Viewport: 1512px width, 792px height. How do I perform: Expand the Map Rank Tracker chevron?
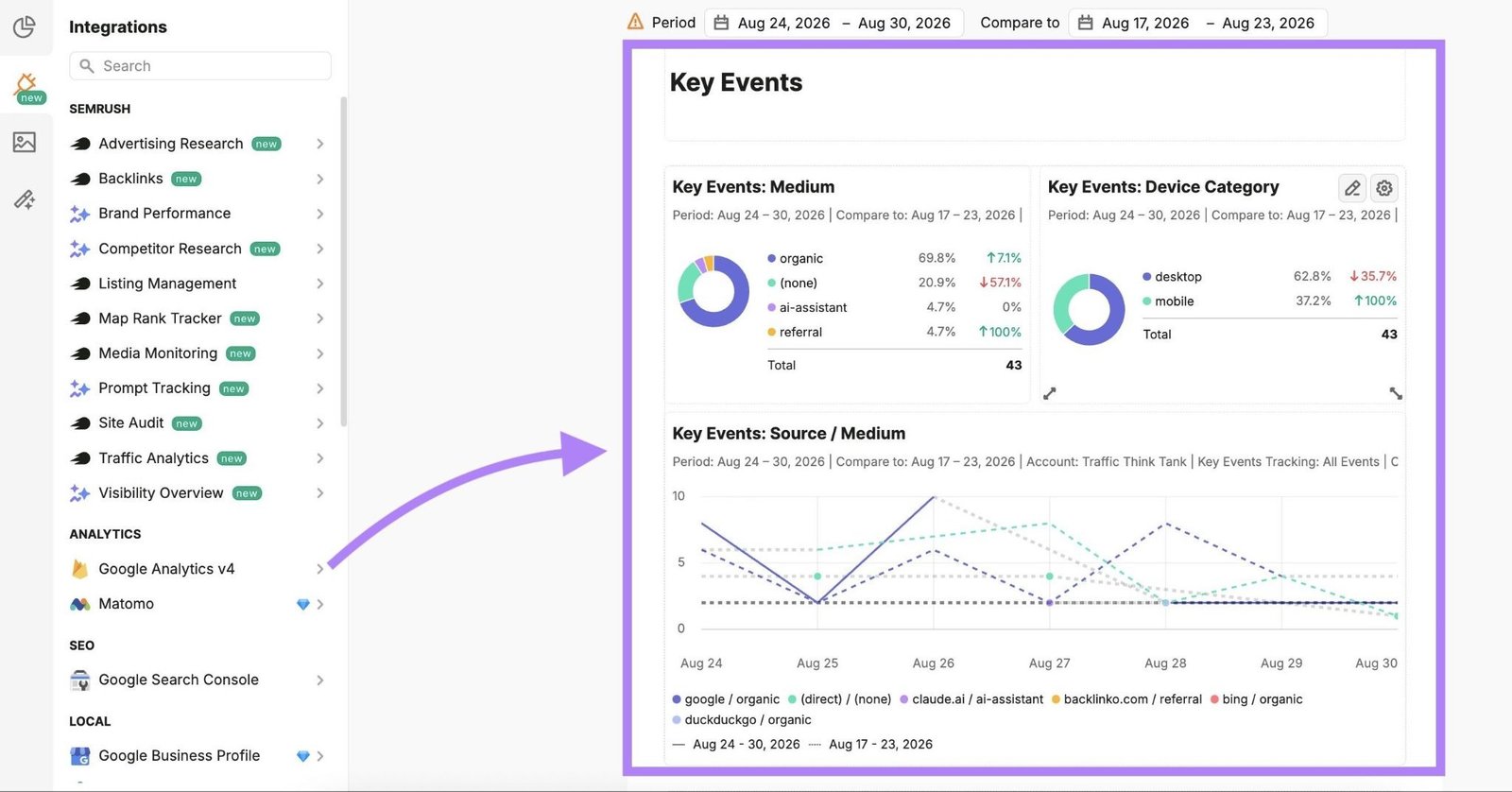320,319
